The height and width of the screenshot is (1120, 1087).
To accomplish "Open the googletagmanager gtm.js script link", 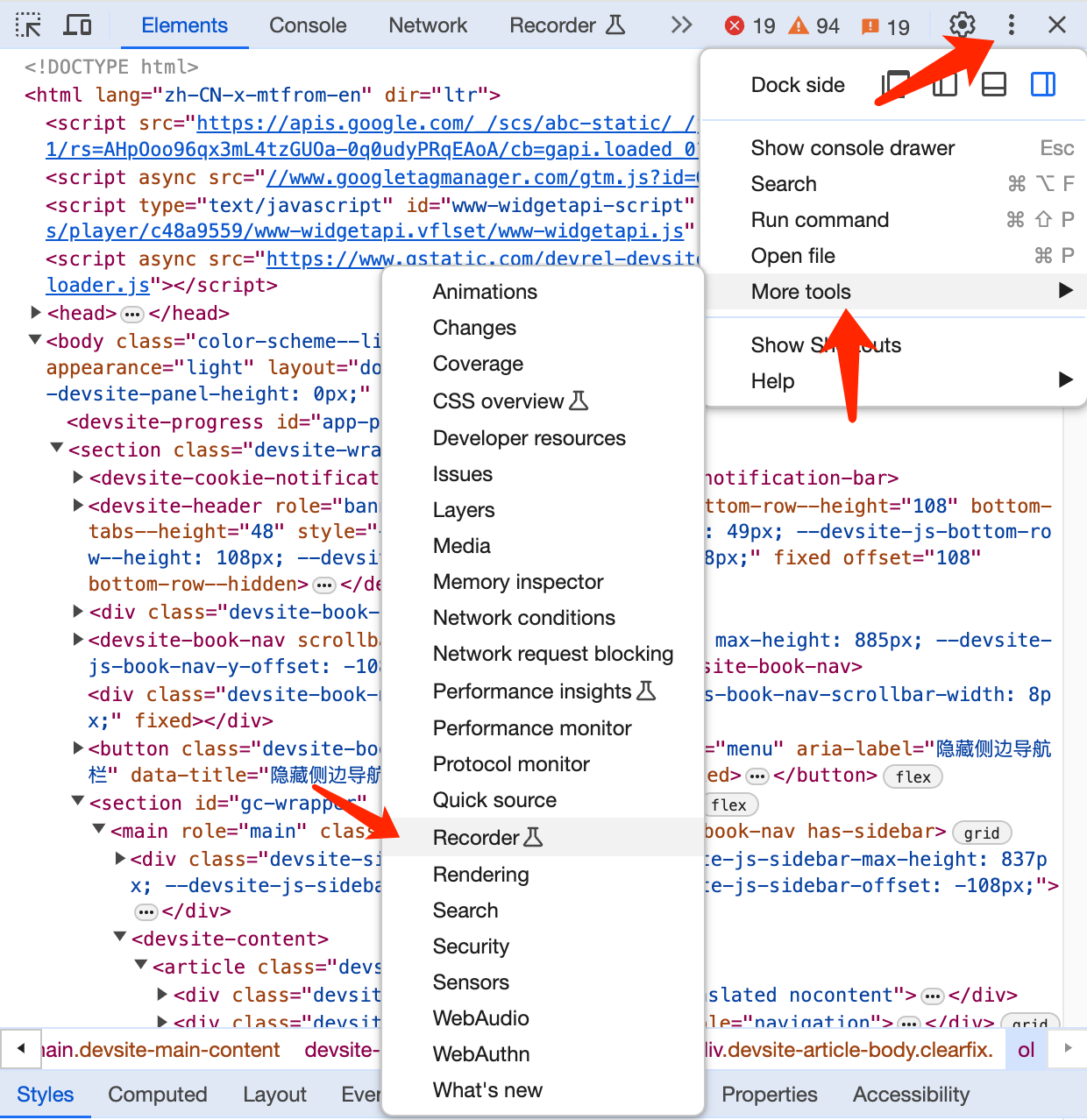I will click(x=482, y=178).
